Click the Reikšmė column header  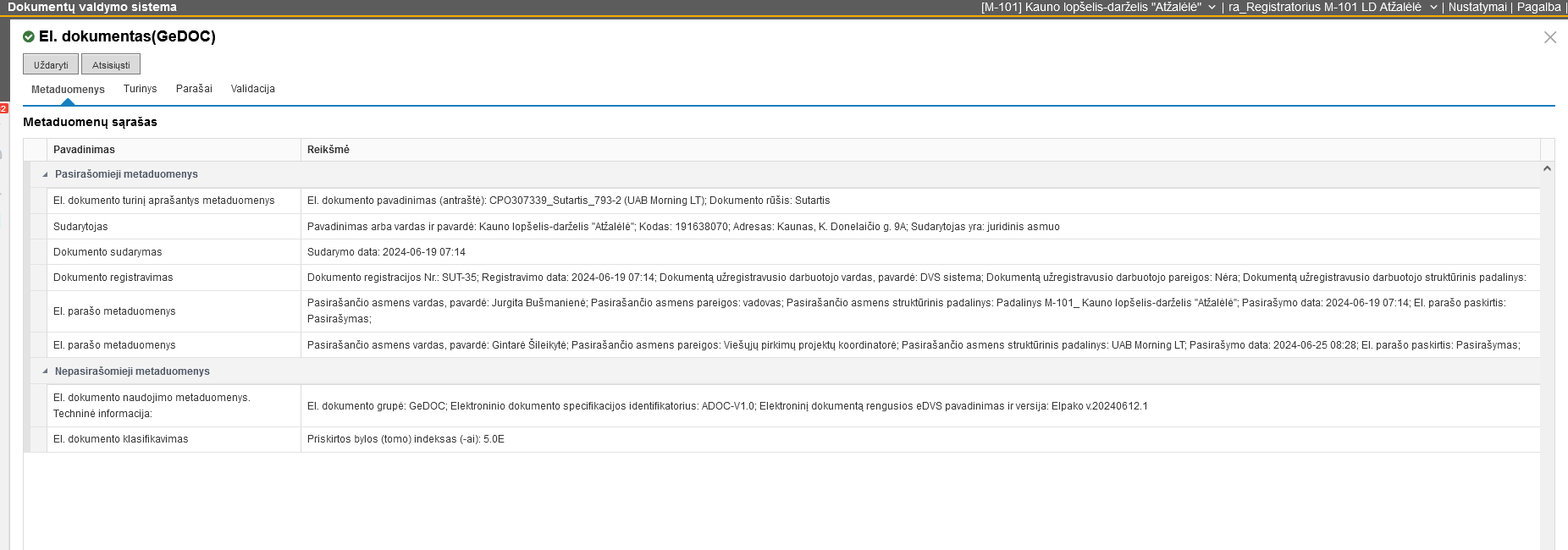(329, 150)
